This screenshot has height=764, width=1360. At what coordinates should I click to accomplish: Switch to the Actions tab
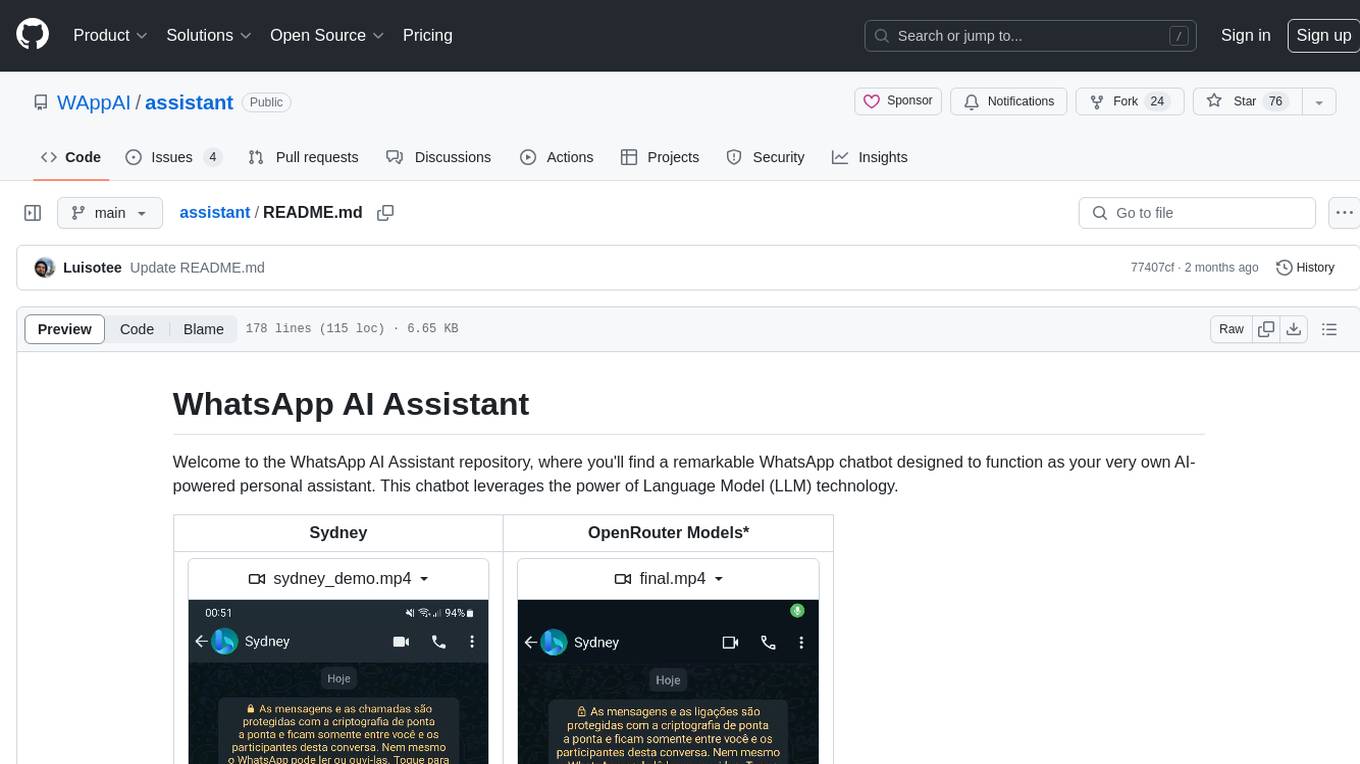(x=557, y=157)
